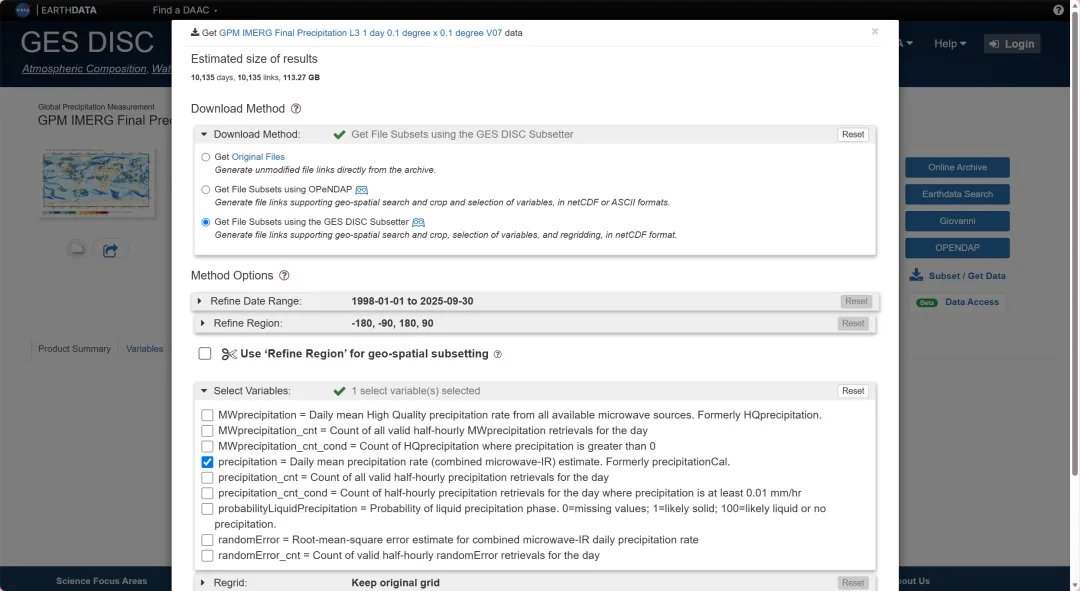
Task: Select the Get Original Files radio option
Action: [205, 157]
